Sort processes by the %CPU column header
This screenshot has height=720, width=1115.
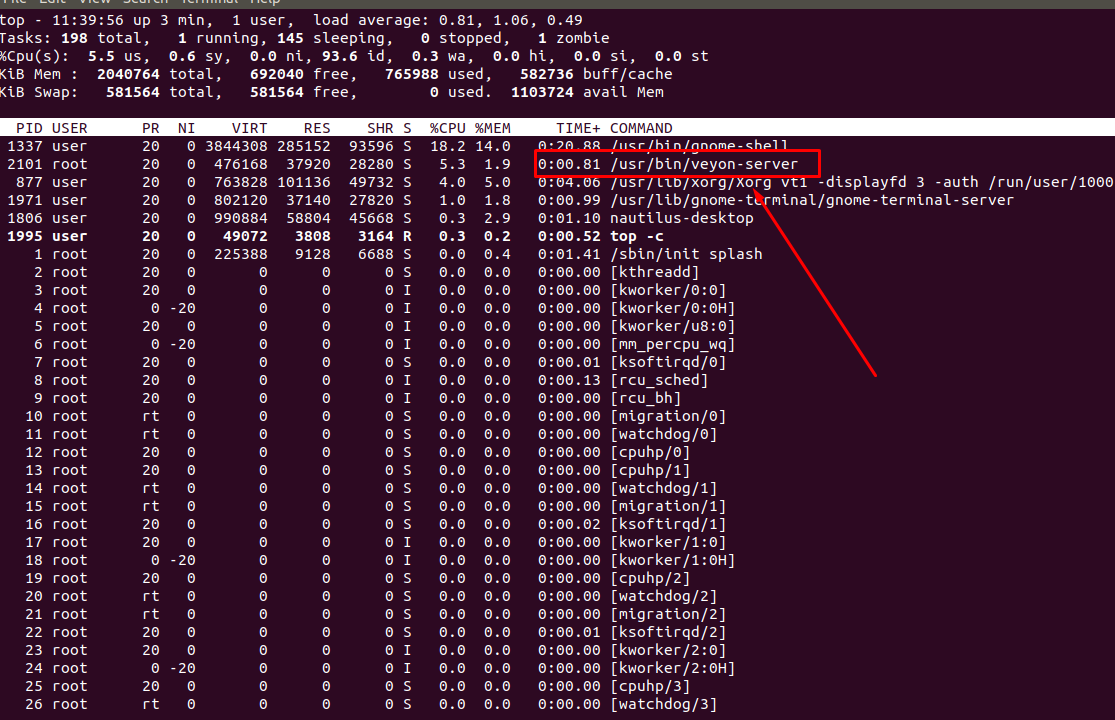(x=444, y=127)
